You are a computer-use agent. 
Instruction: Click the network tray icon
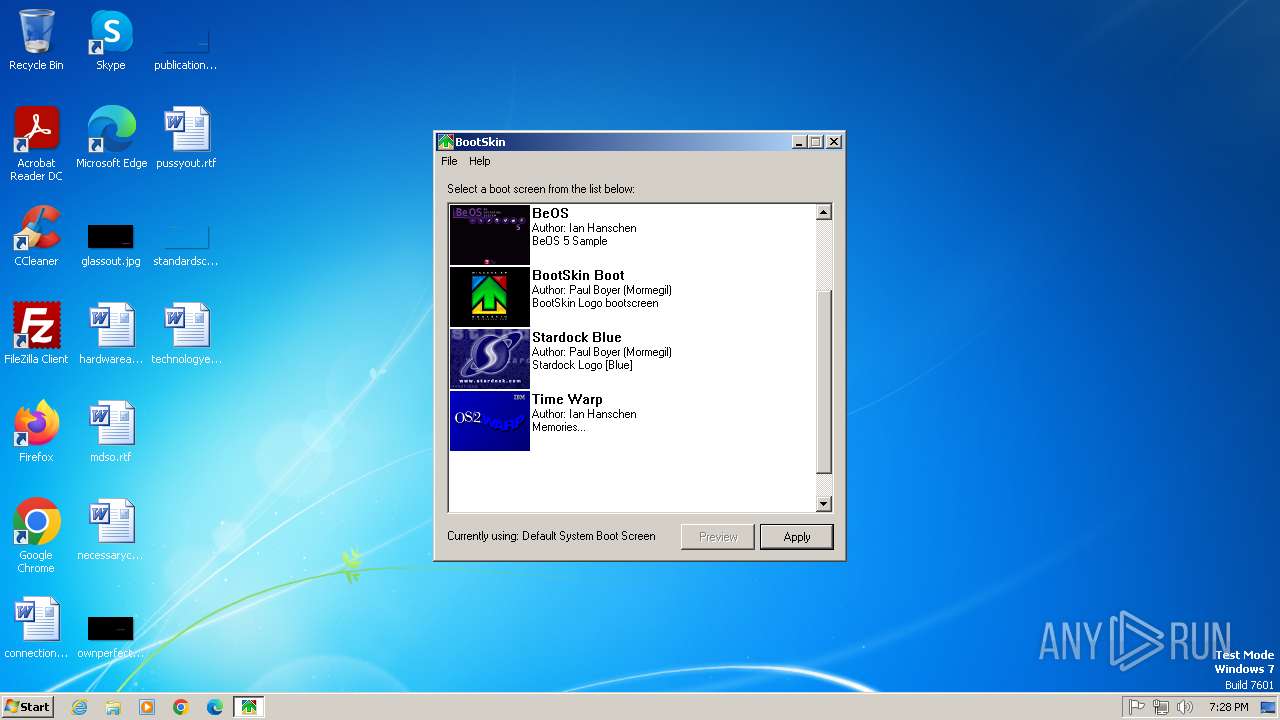pyautogui.click(x=1161, y=707)
